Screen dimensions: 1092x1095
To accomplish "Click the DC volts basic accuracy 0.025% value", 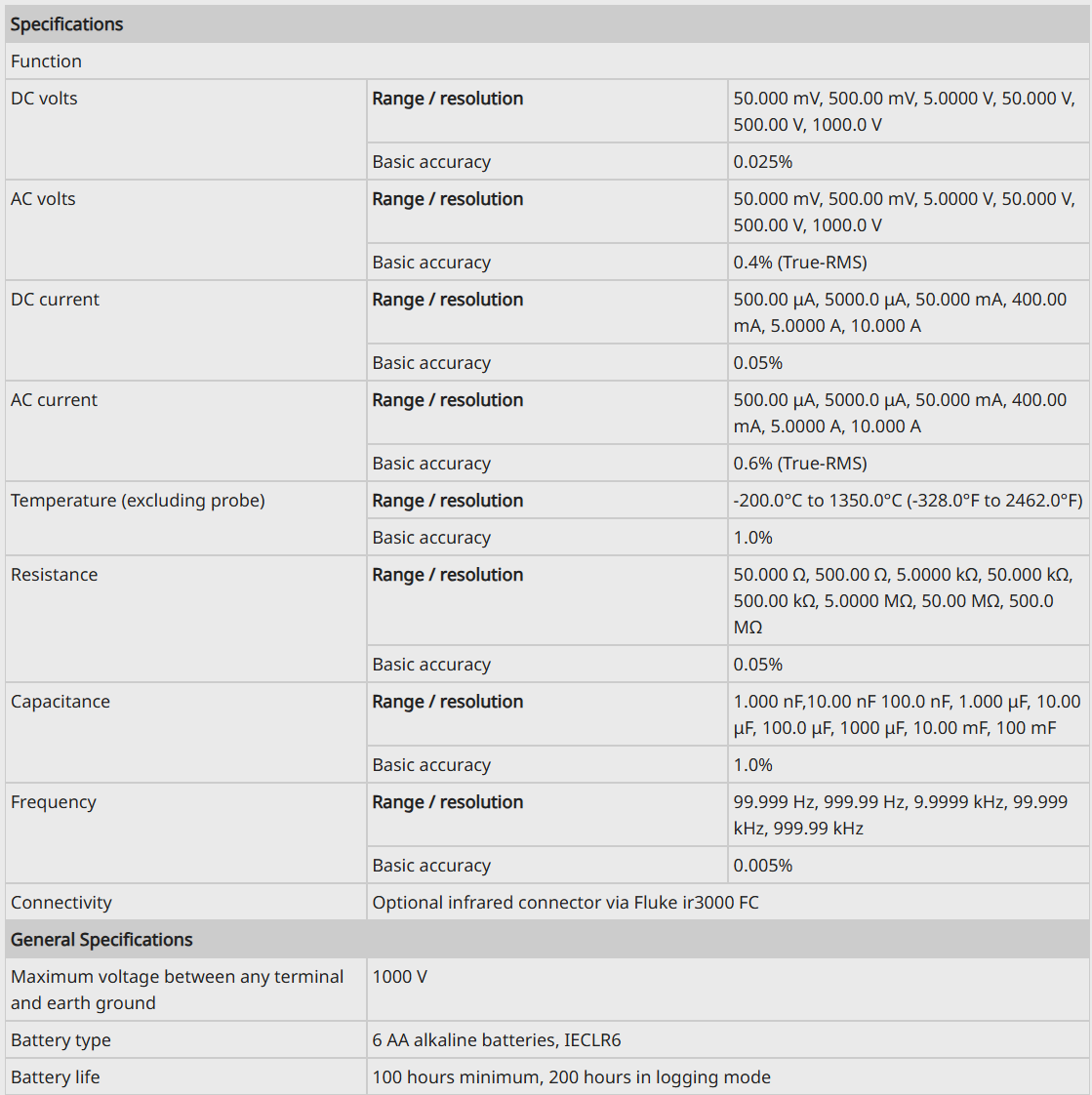I will click(762, 162).
